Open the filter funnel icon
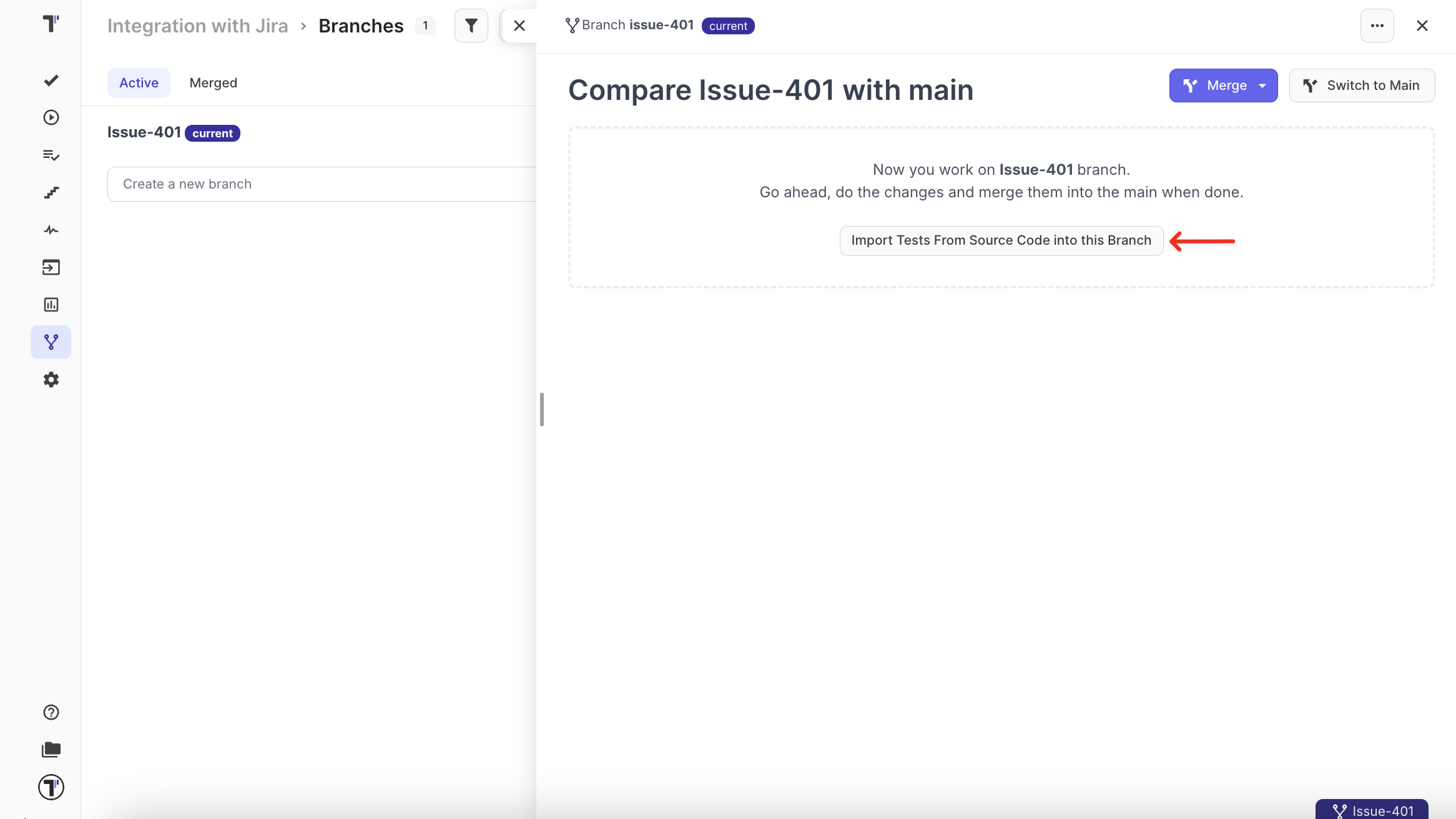The image size is (1456, 819). pos(471,26)
